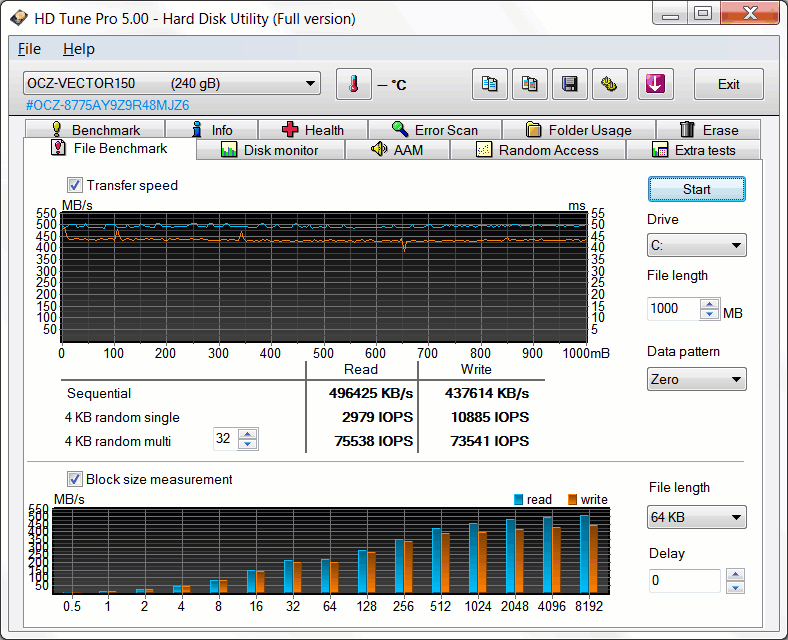Go to the Random Access tab
788x640 pixels.
538,150
